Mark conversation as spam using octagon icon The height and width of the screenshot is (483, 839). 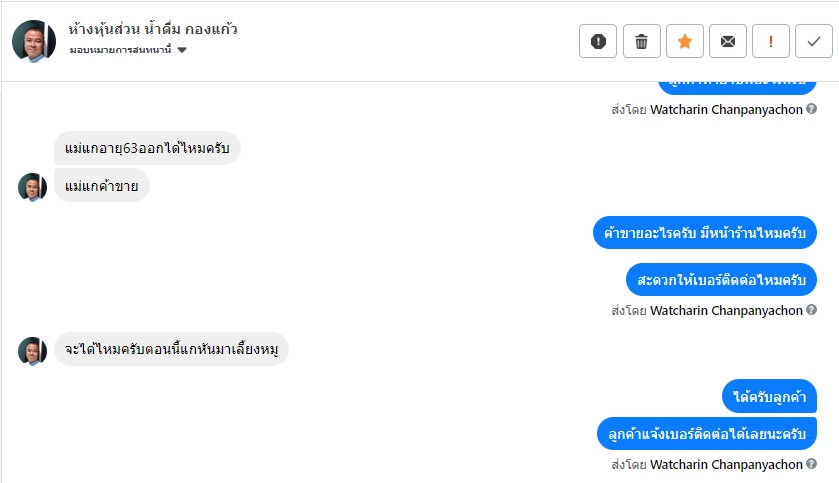click(x=598, y=41)
